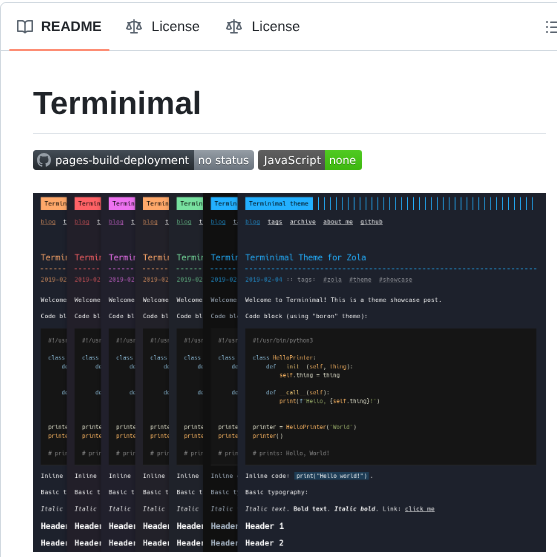Open the README tab

(59, 27)
